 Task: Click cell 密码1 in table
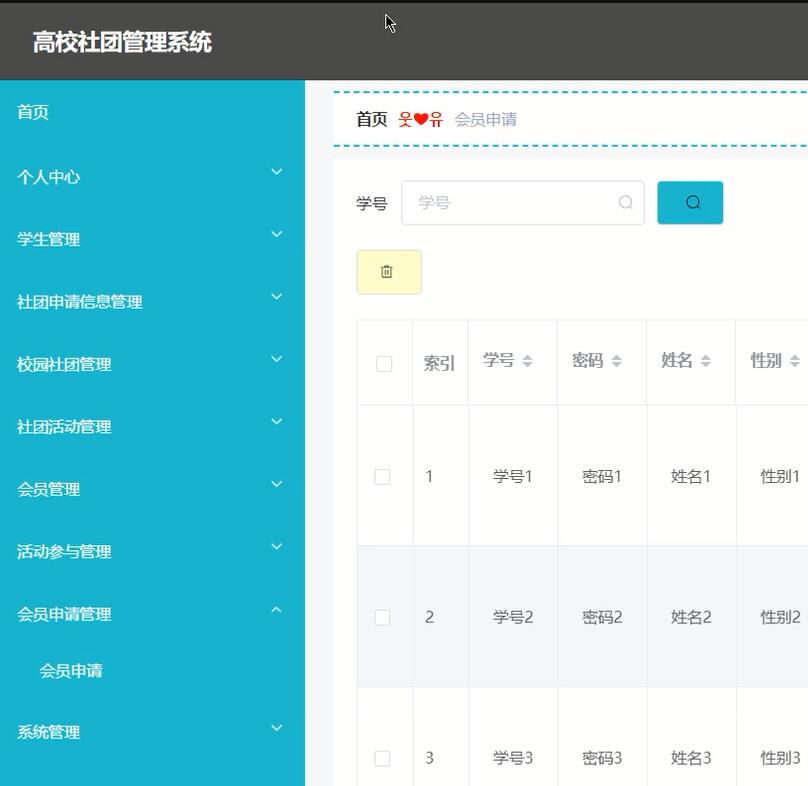[x=602, y=476]
